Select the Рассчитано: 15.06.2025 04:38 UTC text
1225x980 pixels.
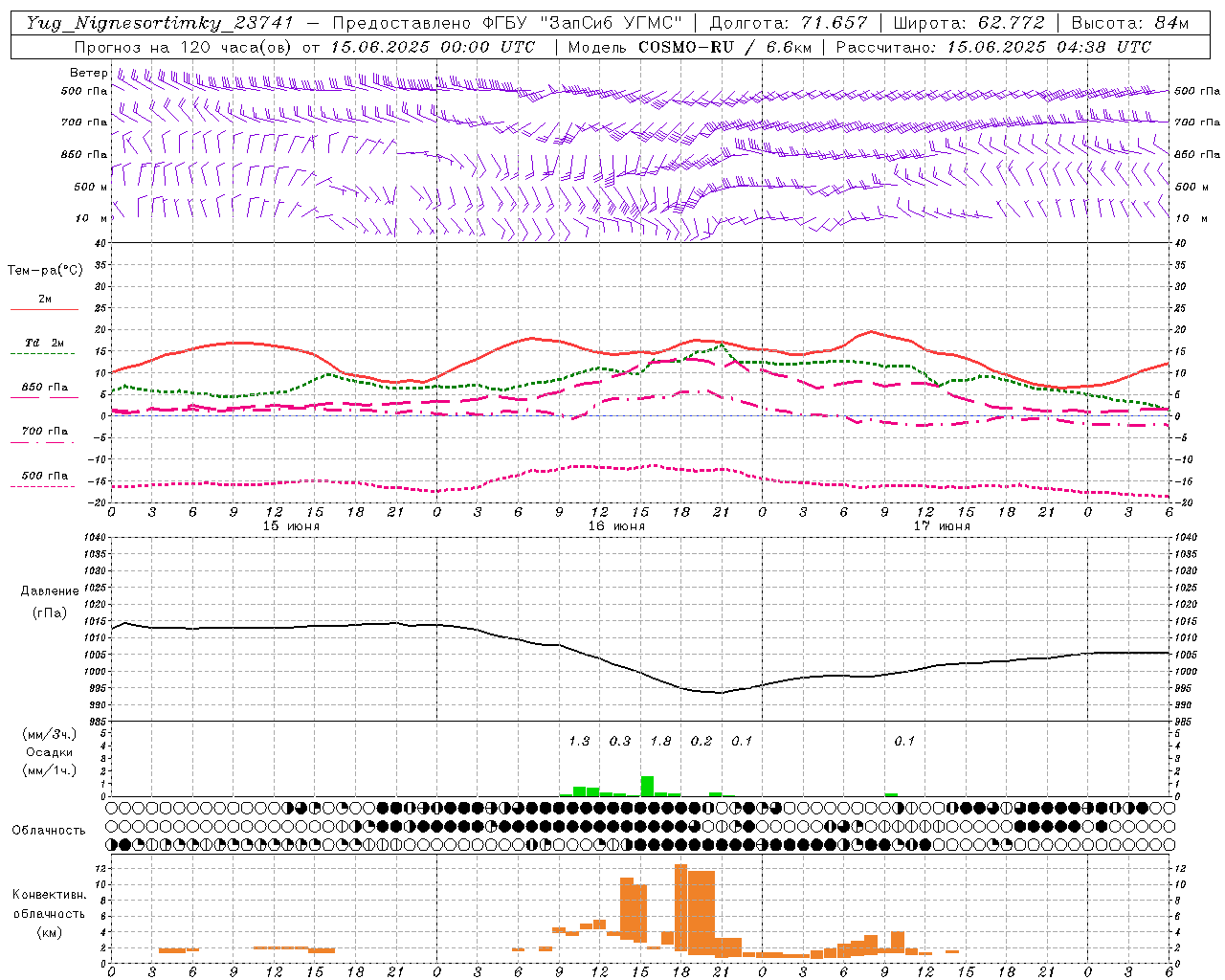pos(993,47)
